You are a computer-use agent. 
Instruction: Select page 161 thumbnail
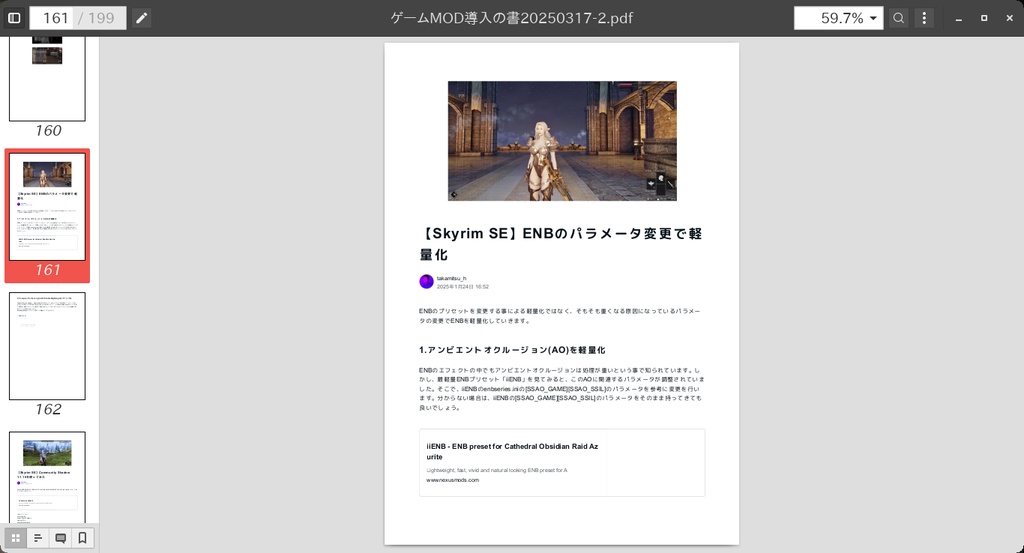[47, 207]
